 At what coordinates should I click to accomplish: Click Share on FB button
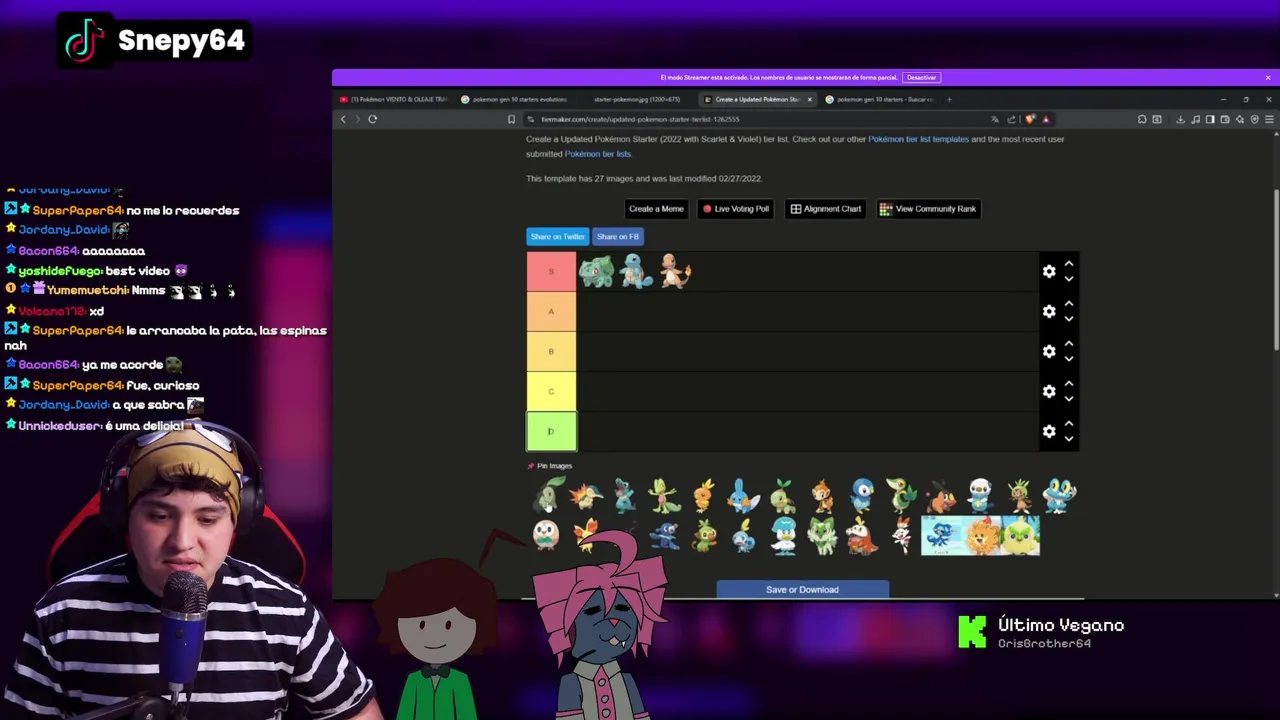(617, 237)
